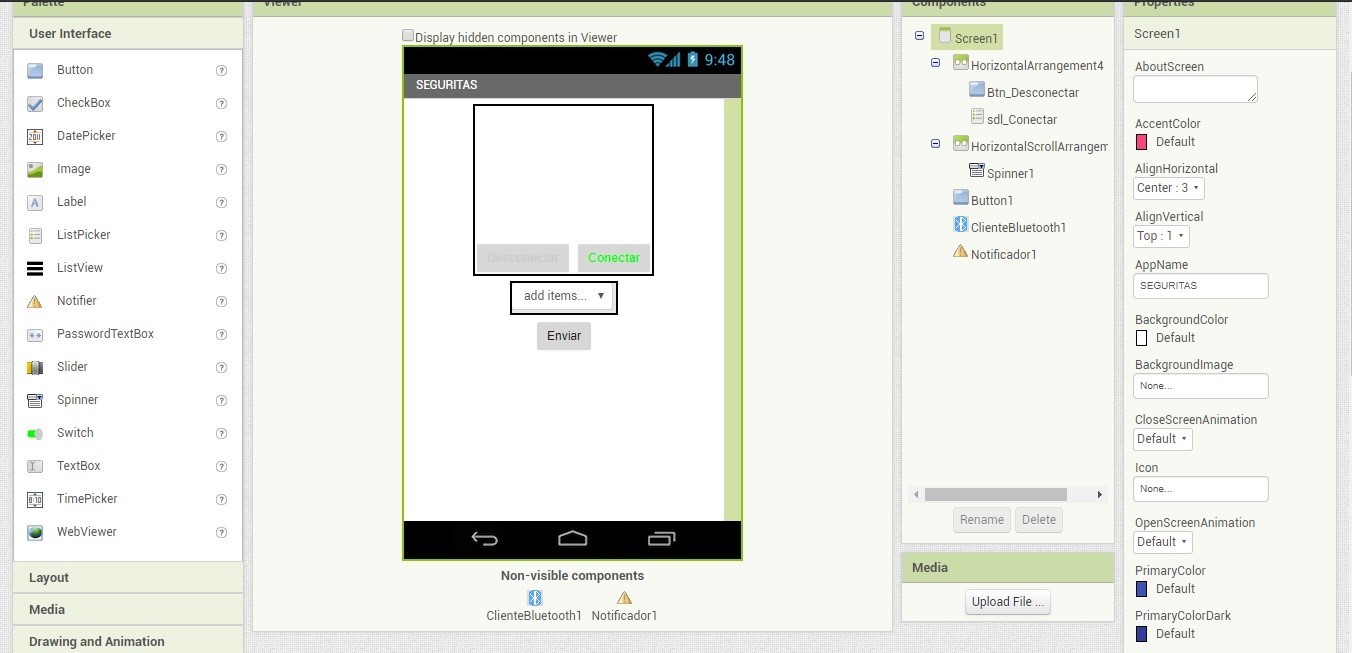Open the CloseScreenAnimation dropdown
Screen dimensions: 1352x653
1162,438
